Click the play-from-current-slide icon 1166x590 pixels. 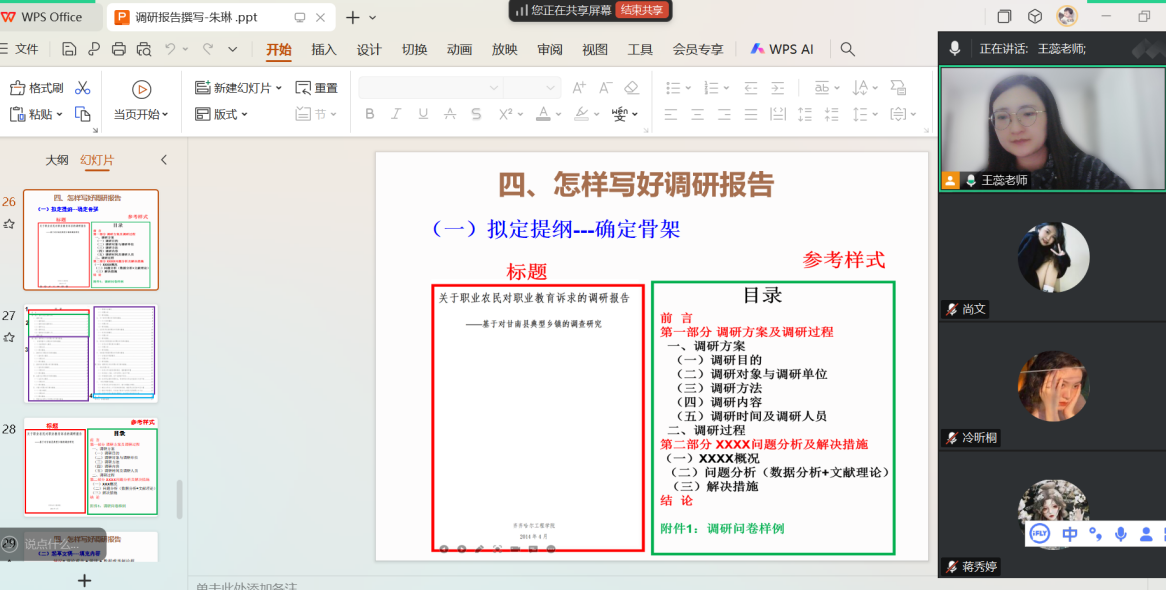(x=141, y=89)
